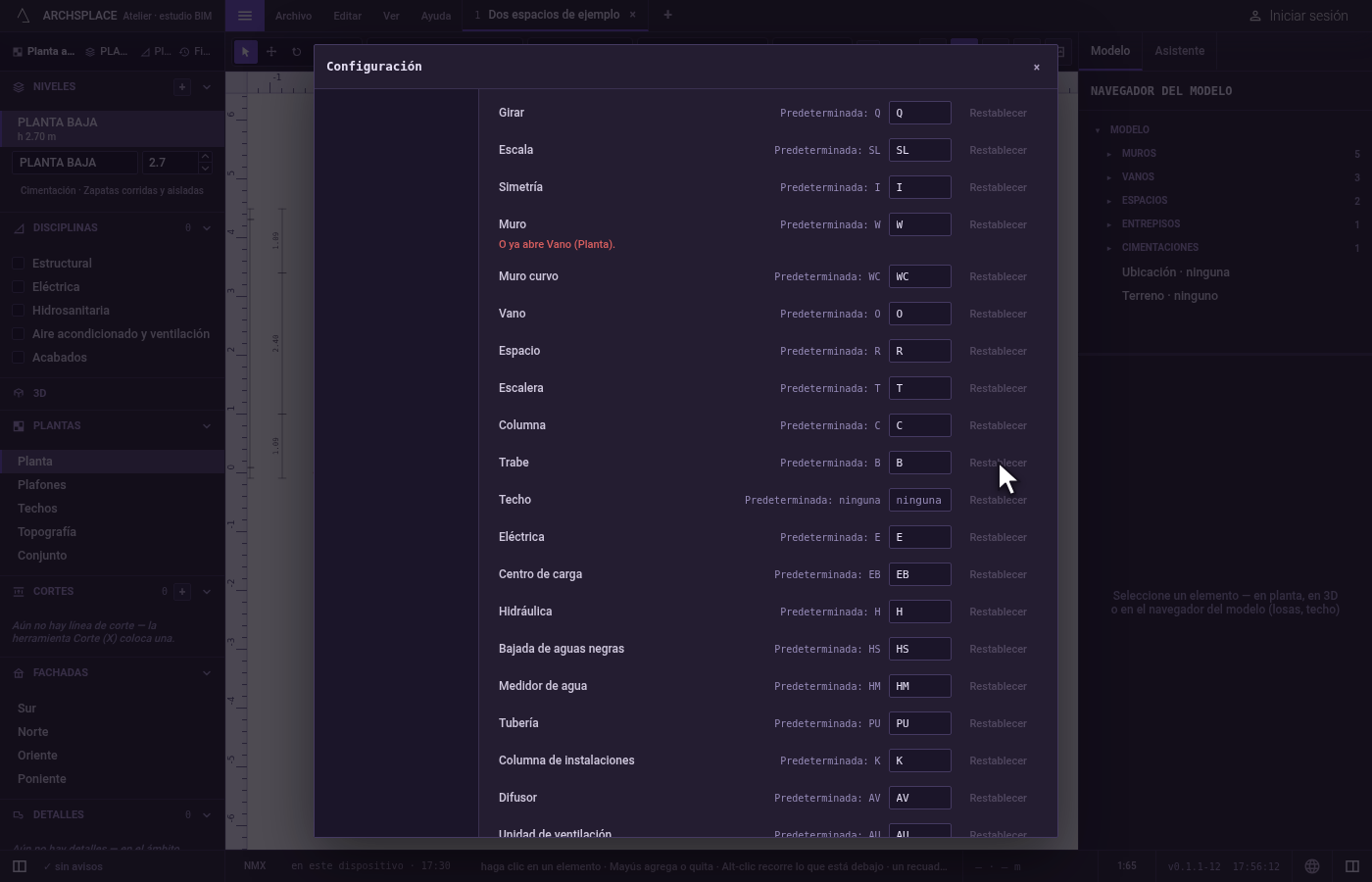Switch to the Asistente tab
This screenshot has height=882, width=1372.
pyautogui.click(x=1180, y=51)
